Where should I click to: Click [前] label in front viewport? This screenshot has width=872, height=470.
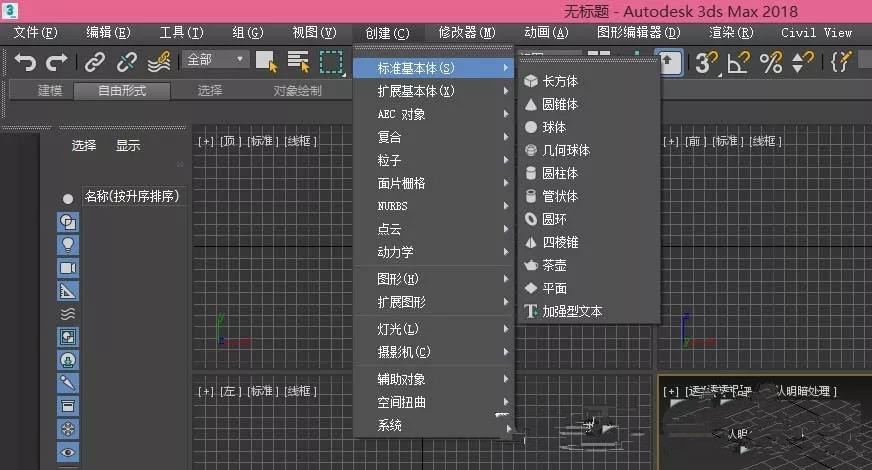pos(696,141)
